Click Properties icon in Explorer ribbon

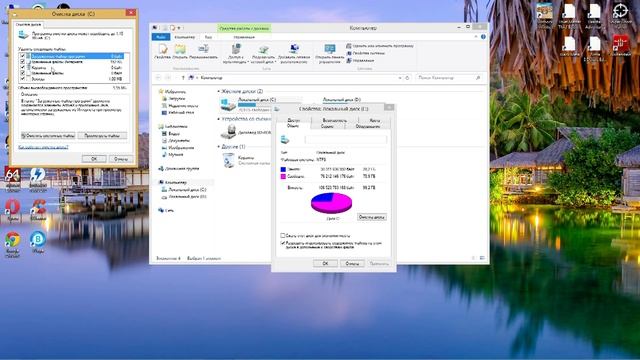tap(163, 50)
